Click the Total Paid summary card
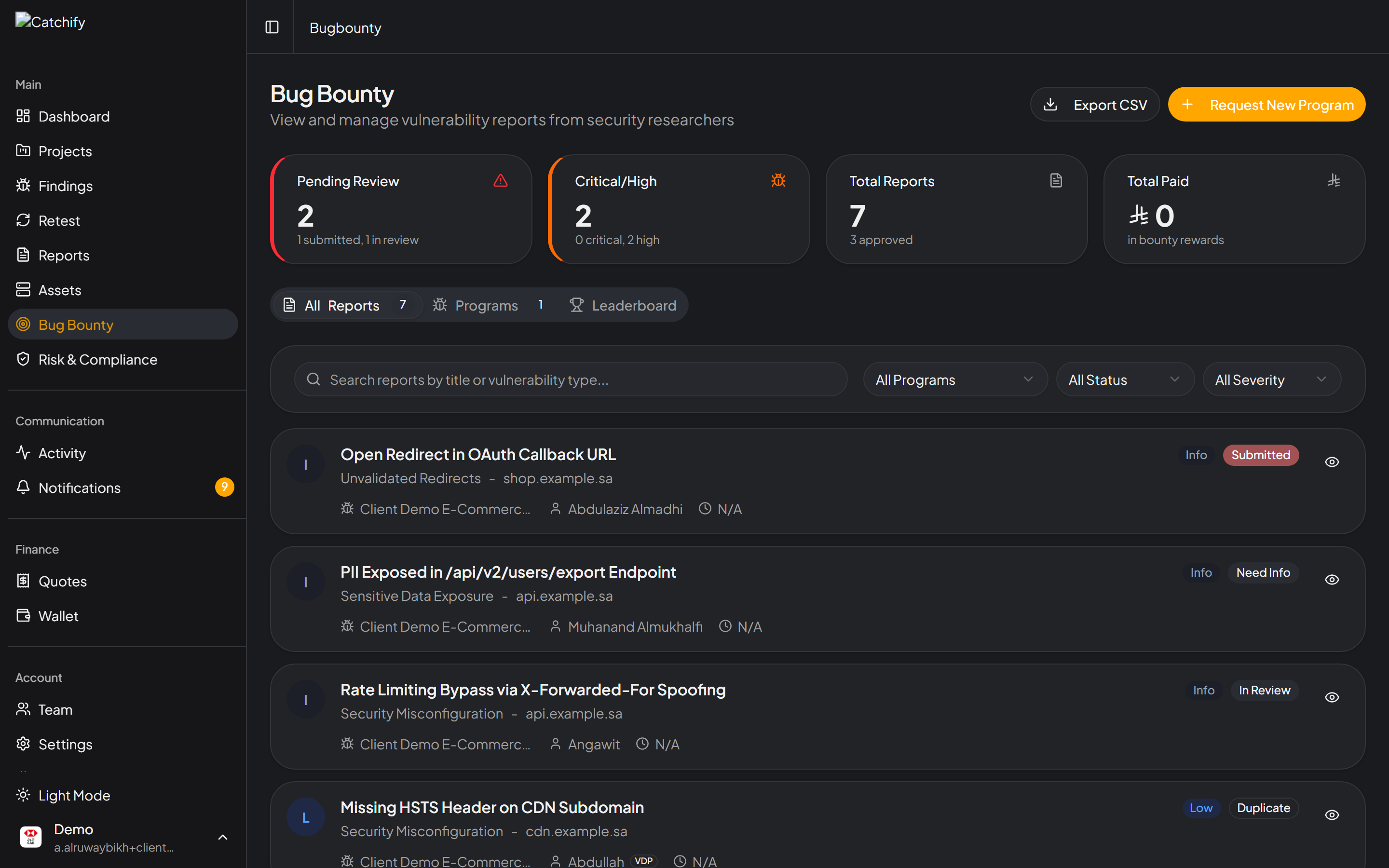Screen dimensions: 1389x868 1233,209
